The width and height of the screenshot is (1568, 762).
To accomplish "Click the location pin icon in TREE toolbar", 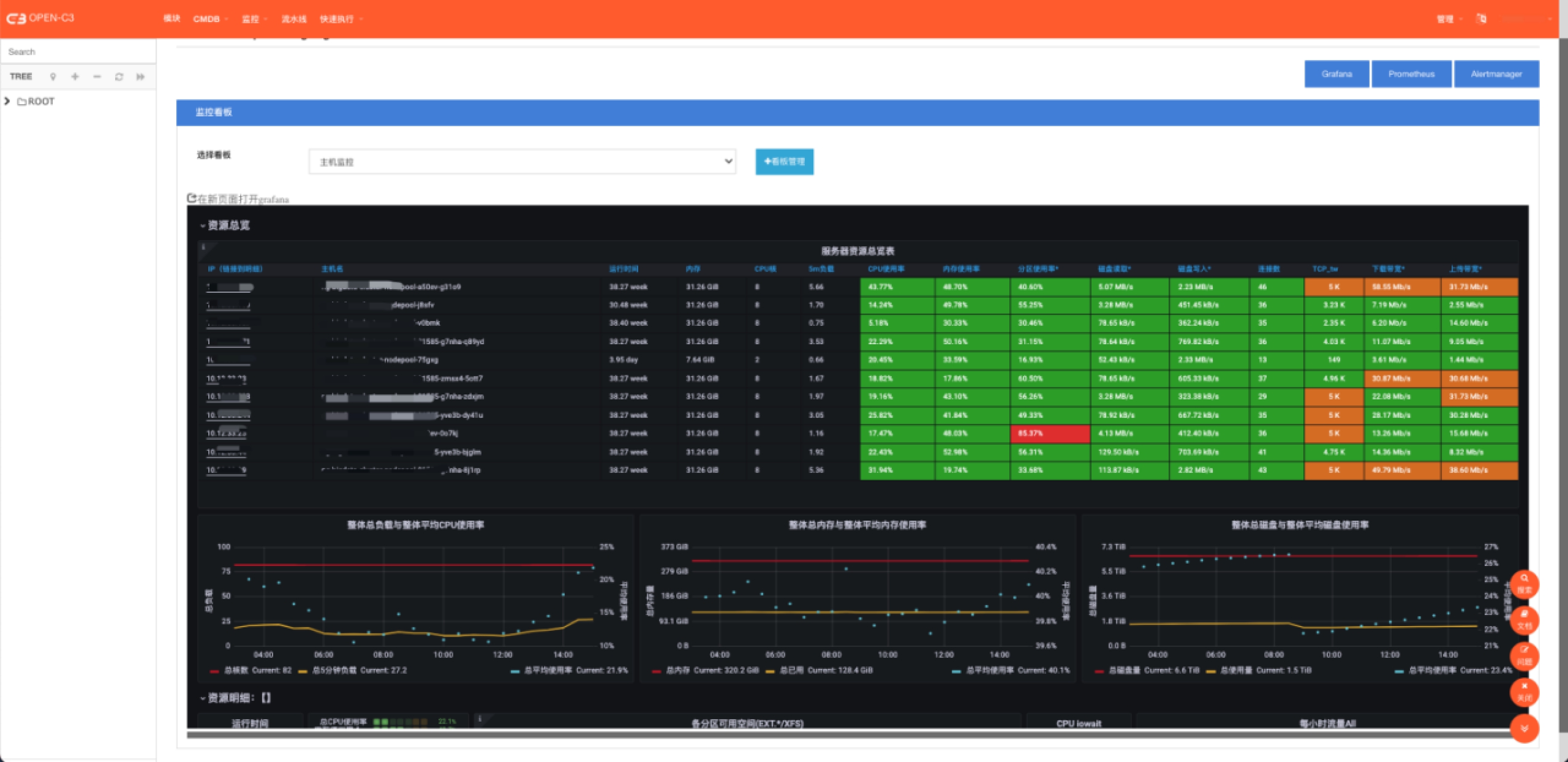I will 53,77.
